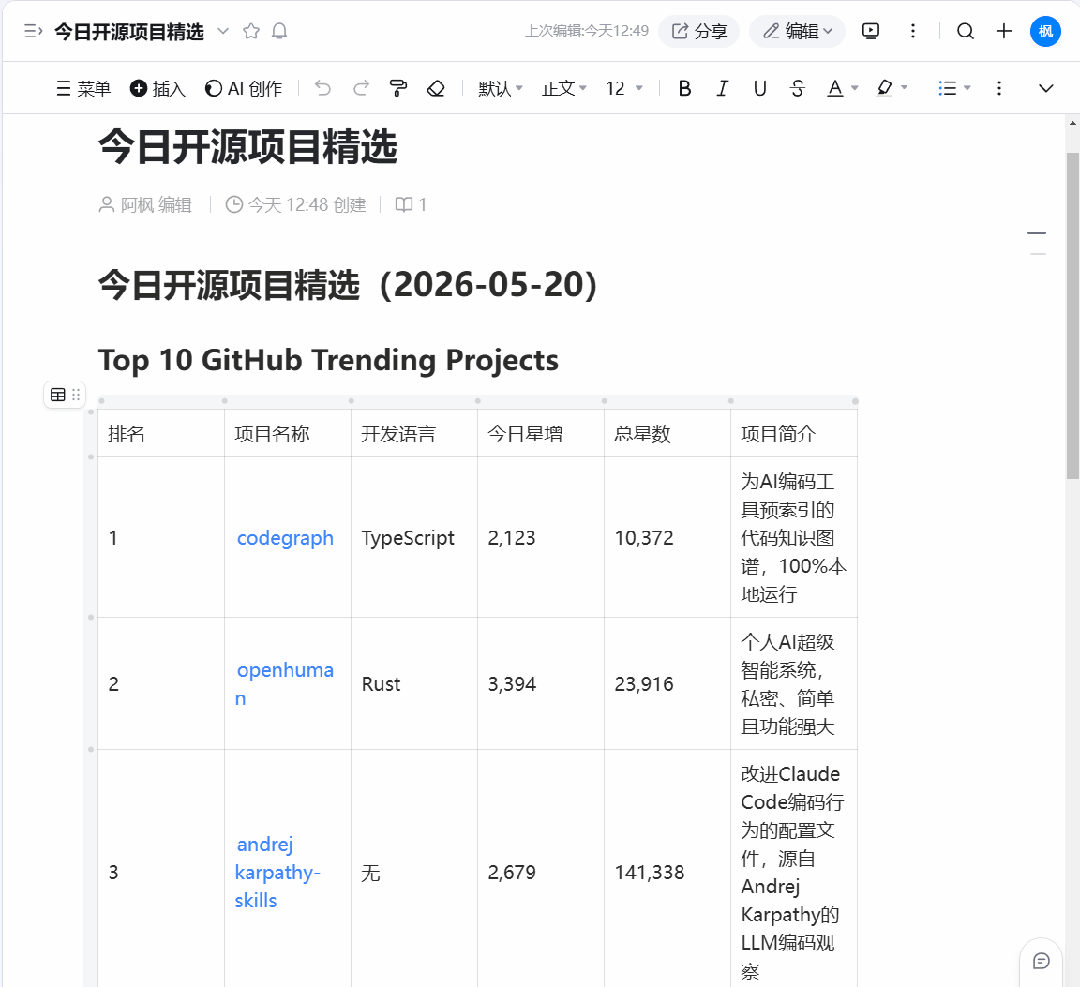Open the font size 12 dropdown
Viewport: 1080px width, 987px height.
pos(624,89)
